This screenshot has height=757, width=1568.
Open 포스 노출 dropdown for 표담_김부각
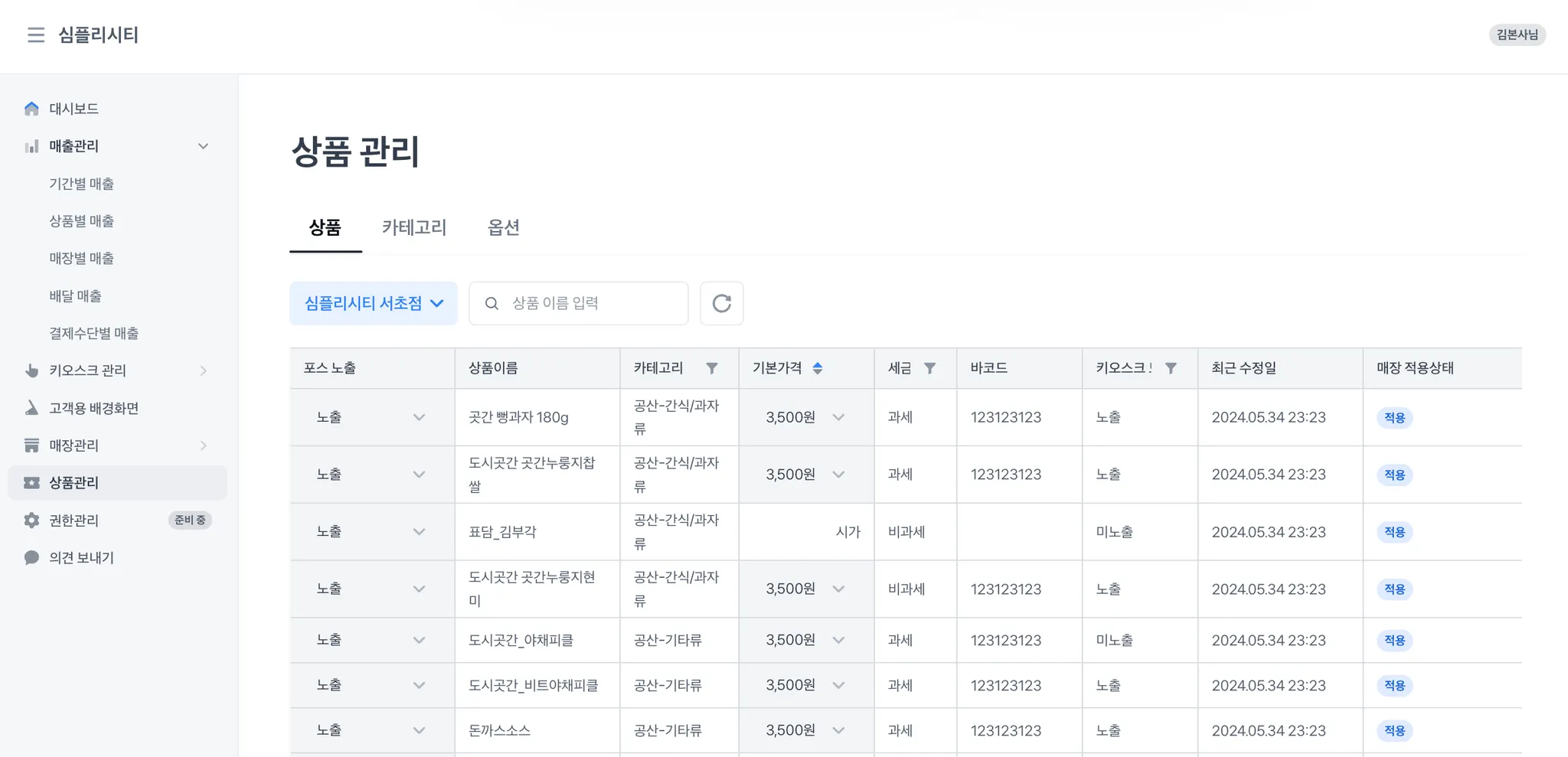[372, 532]
